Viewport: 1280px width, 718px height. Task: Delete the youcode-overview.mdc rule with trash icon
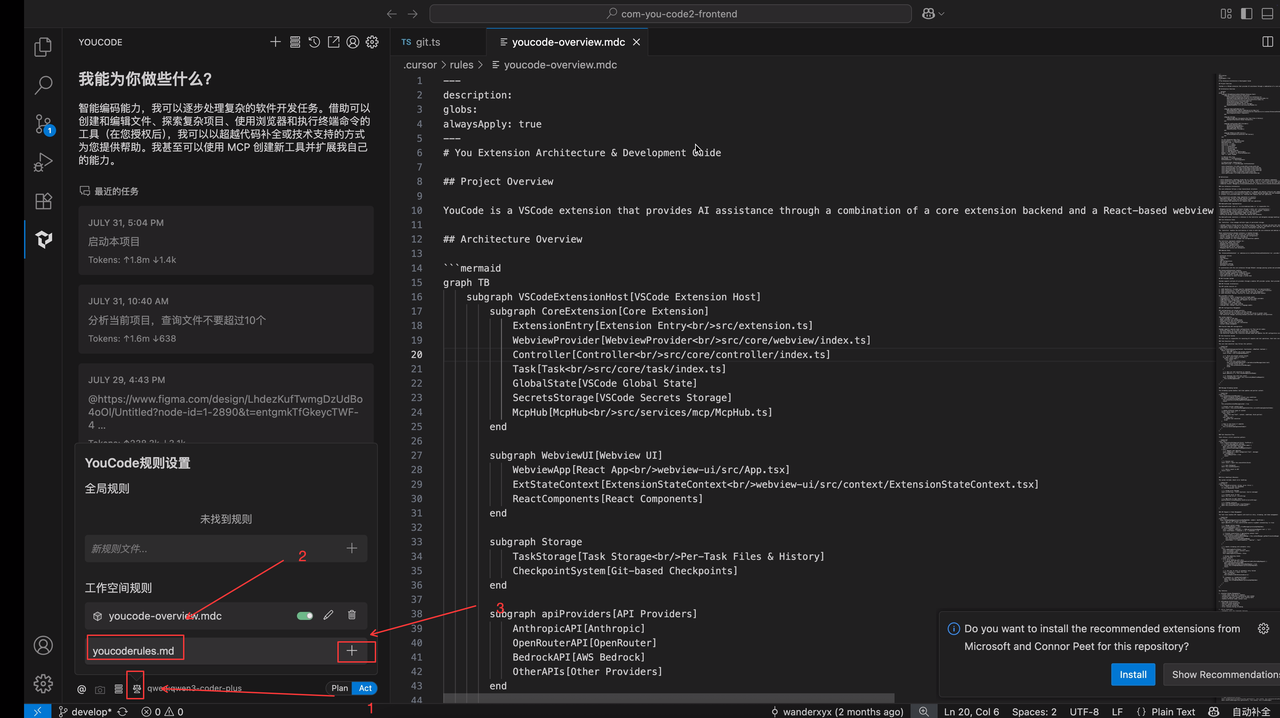coord(351,616)
